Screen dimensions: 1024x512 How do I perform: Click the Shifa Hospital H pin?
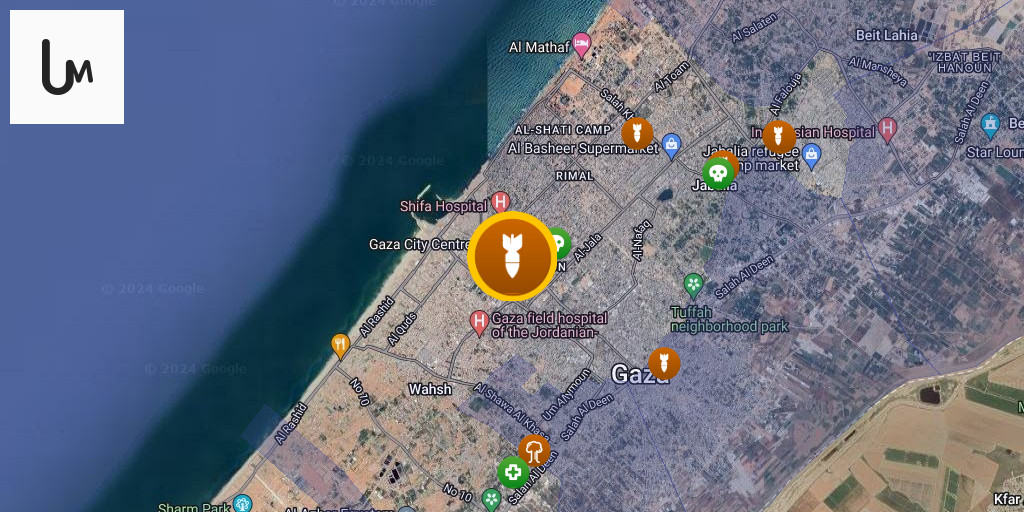500,202
